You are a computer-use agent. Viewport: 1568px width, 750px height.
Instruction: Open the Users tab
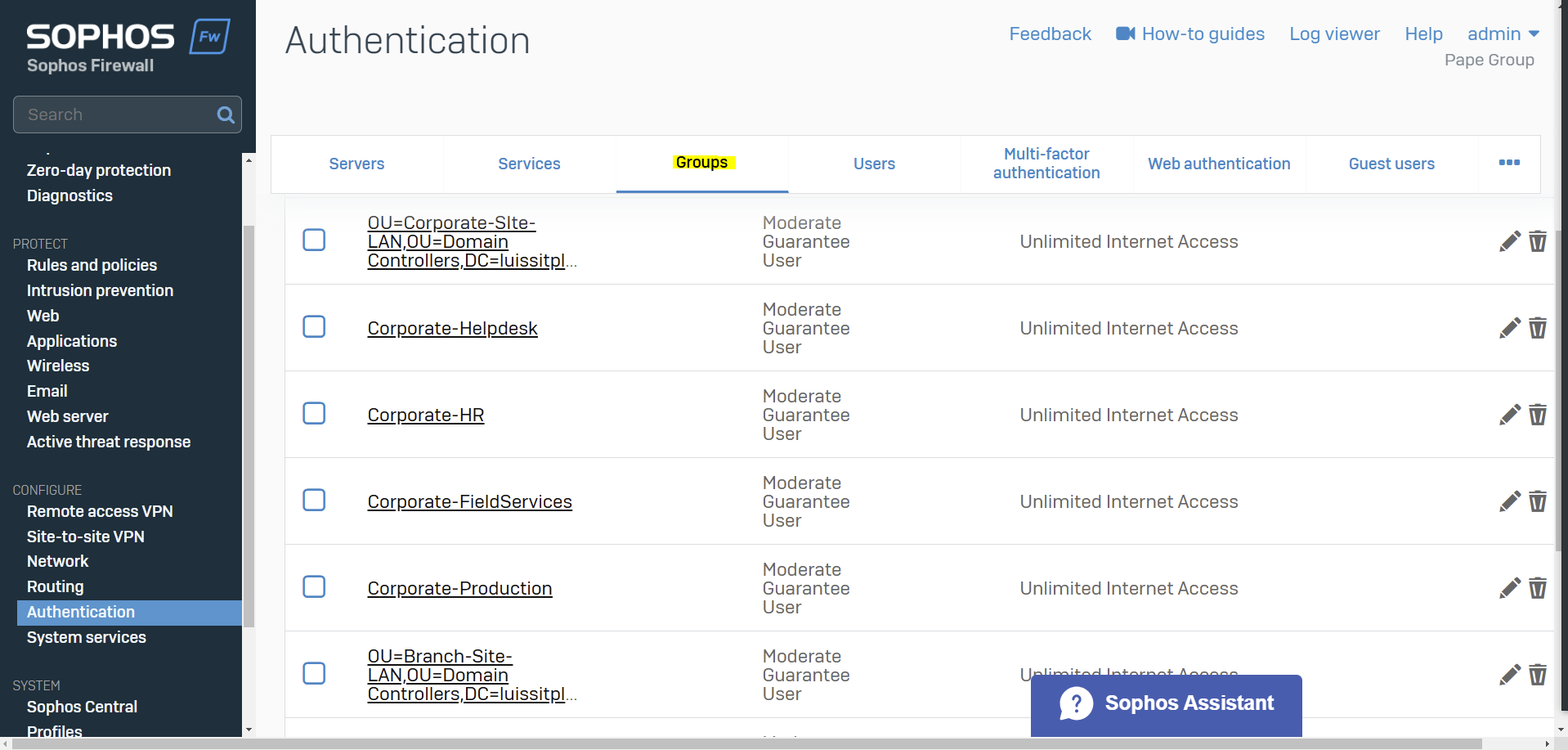point(874,164)
